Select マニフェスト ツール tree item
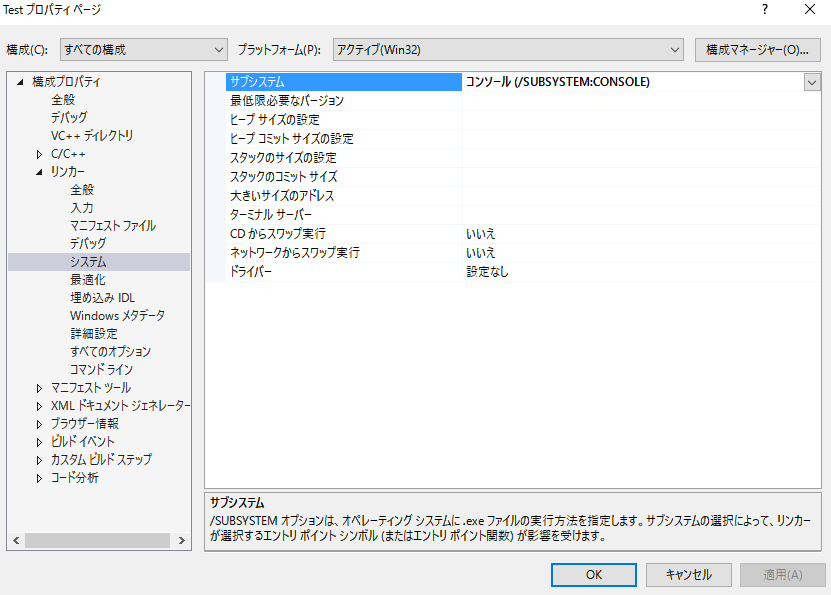Image resolution: width=831 pixels, height=595 pixels. (x=91, y=388)
